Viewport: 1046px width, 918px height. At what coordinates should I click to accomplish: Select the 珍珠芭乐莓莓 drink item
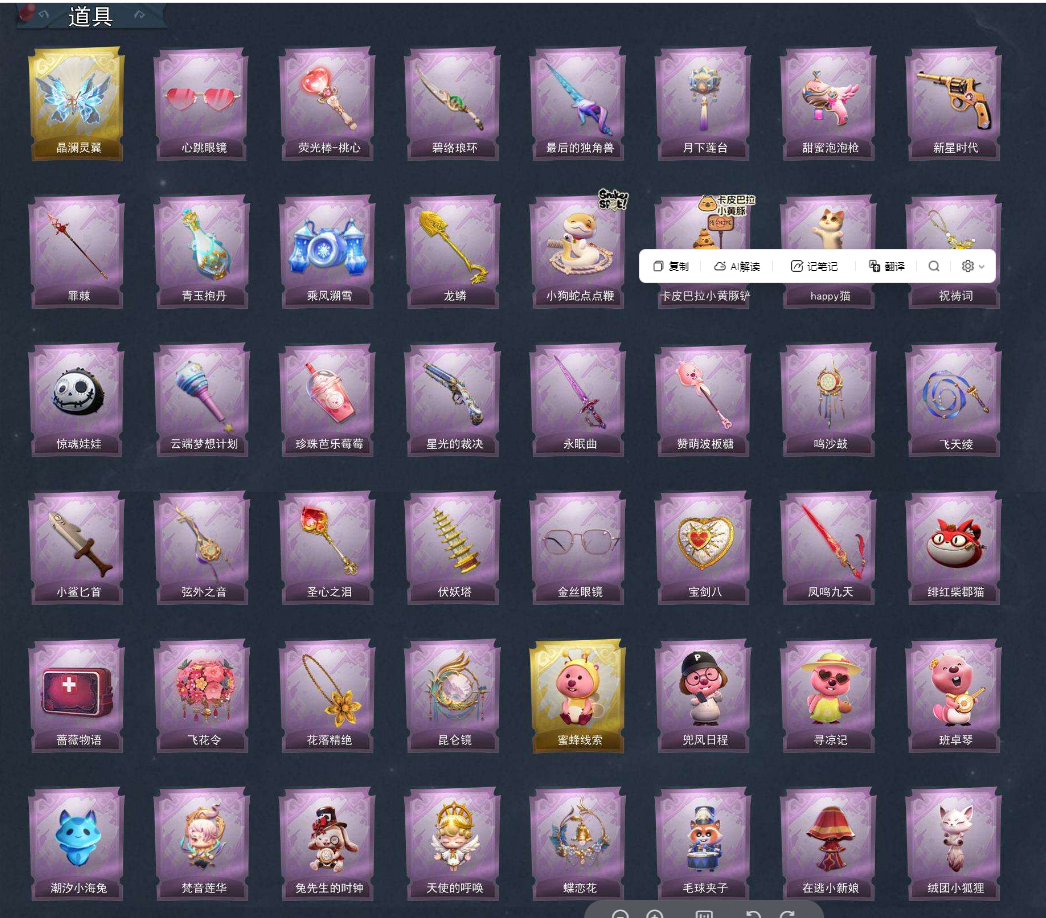click(327, 400)
